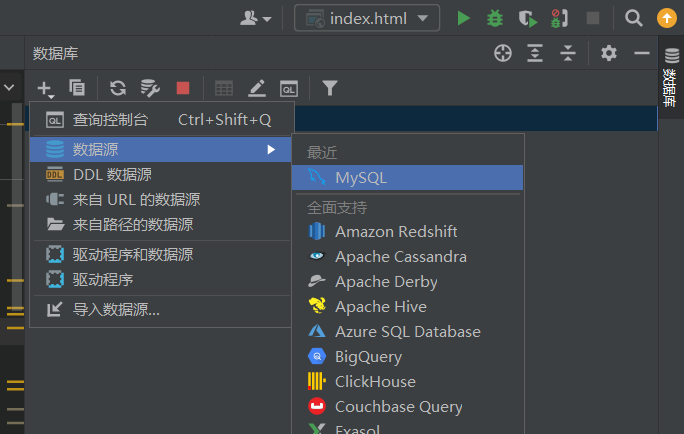Attach the debugger to a process
This screenshot has height=434, width=684.
(x=559, y=18)
